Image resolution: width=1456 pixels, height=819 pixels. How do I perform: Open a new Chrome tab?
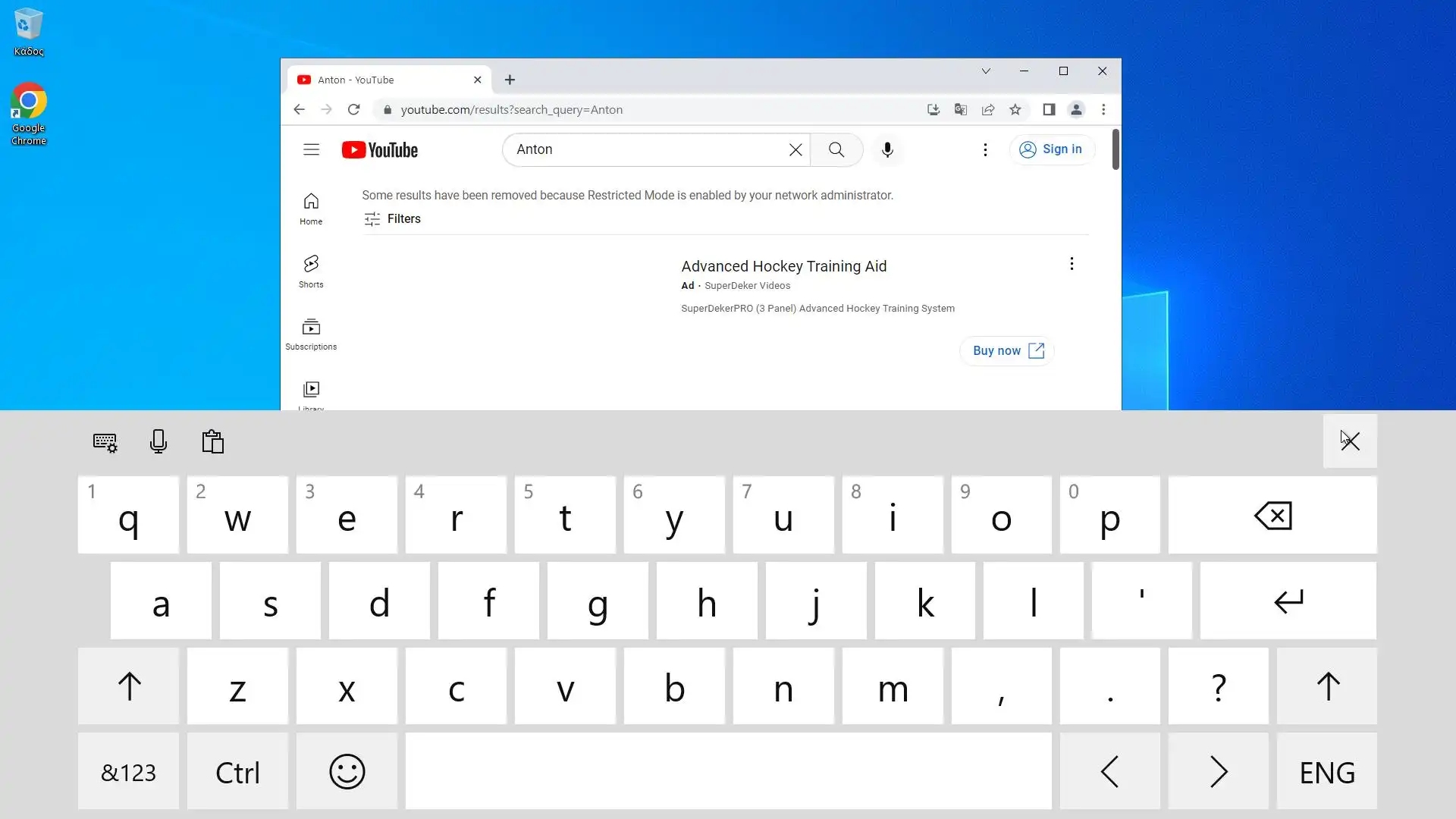coord(510,80)
